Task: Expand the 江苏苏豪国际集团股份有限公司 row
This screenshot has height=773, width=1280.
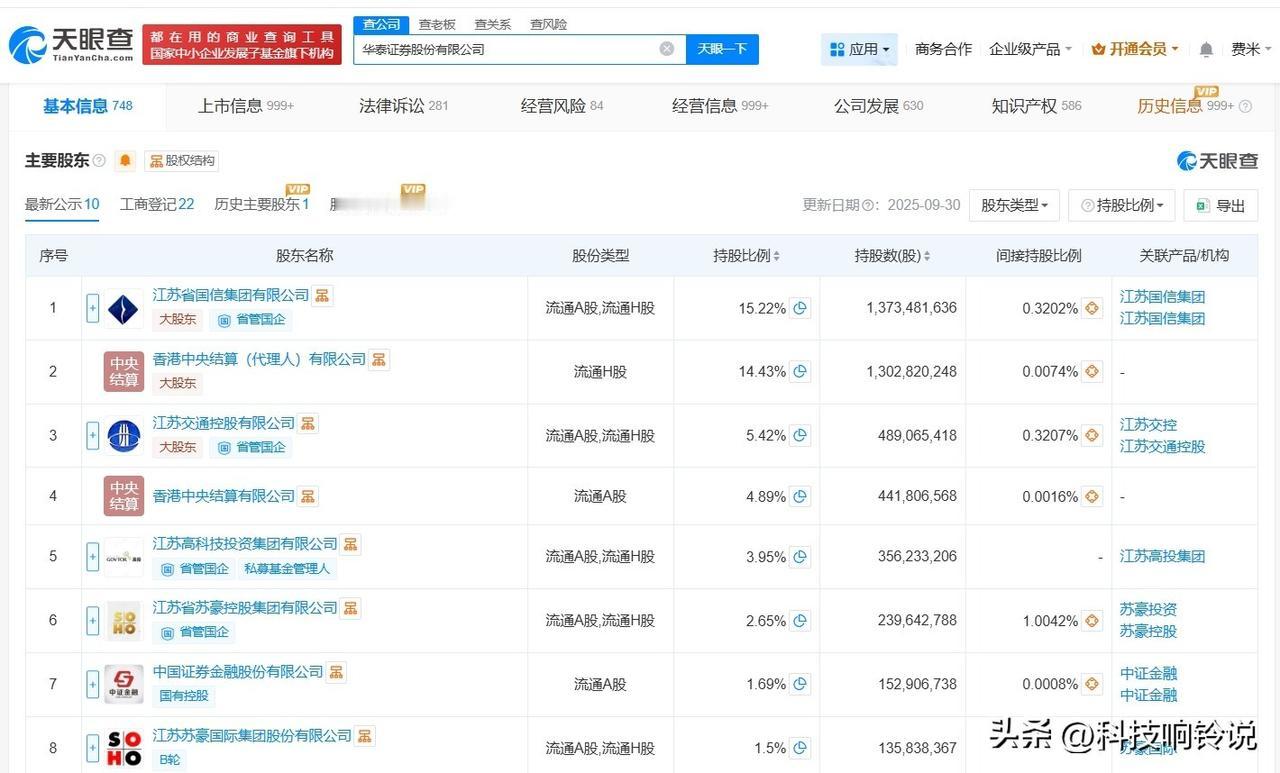Action: 92,747
